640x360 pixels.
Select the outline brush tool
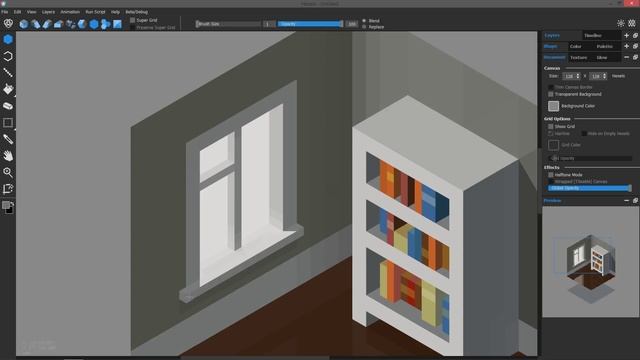8,56
